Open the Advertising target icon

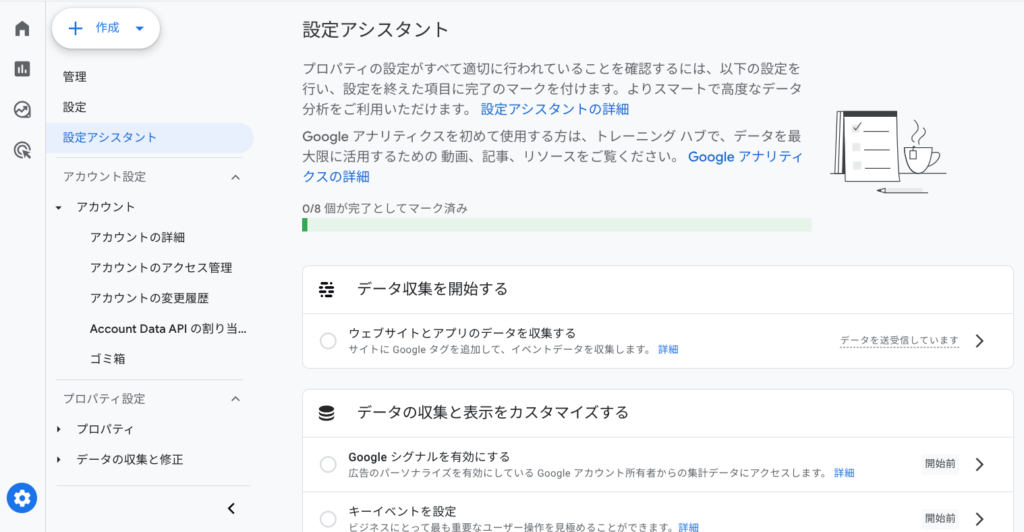click(x=22, y=151)
